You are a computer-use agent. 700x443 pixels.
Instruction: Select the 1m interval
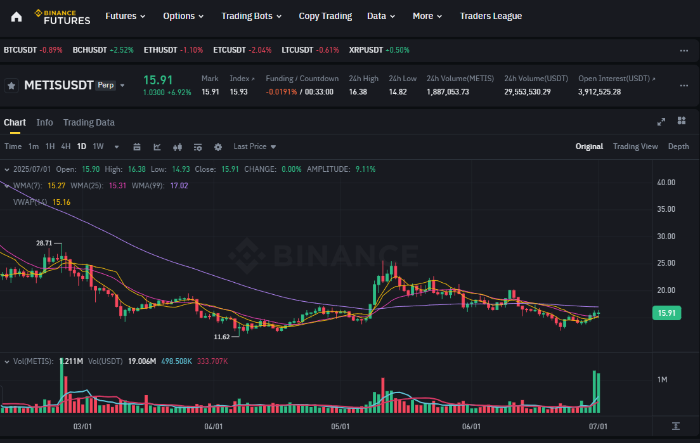tap(33, 146)
